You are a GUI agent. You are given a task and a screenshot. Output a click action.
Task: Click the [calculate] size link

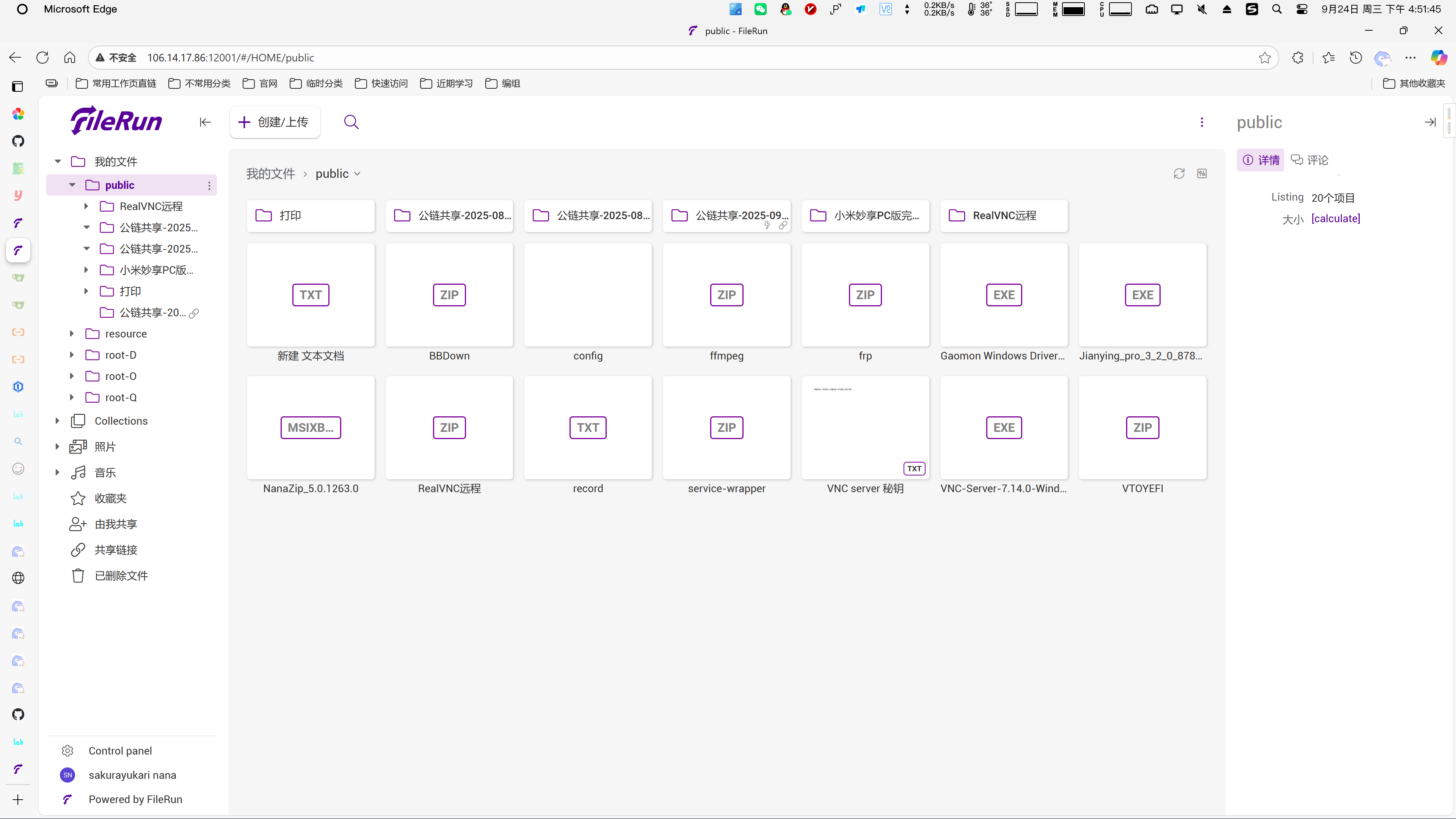(1335, 218)
